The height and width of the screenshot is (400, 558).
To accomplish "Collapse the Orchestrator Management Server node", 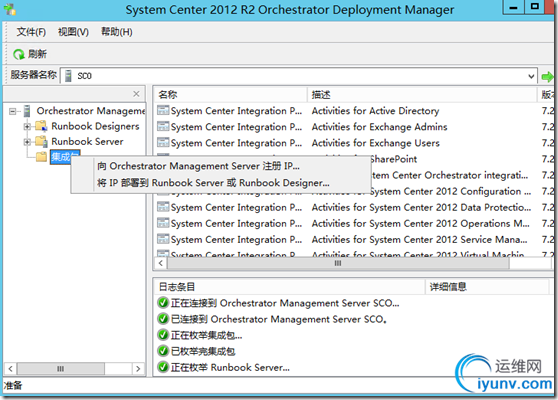I will click(x=13, y=111).
